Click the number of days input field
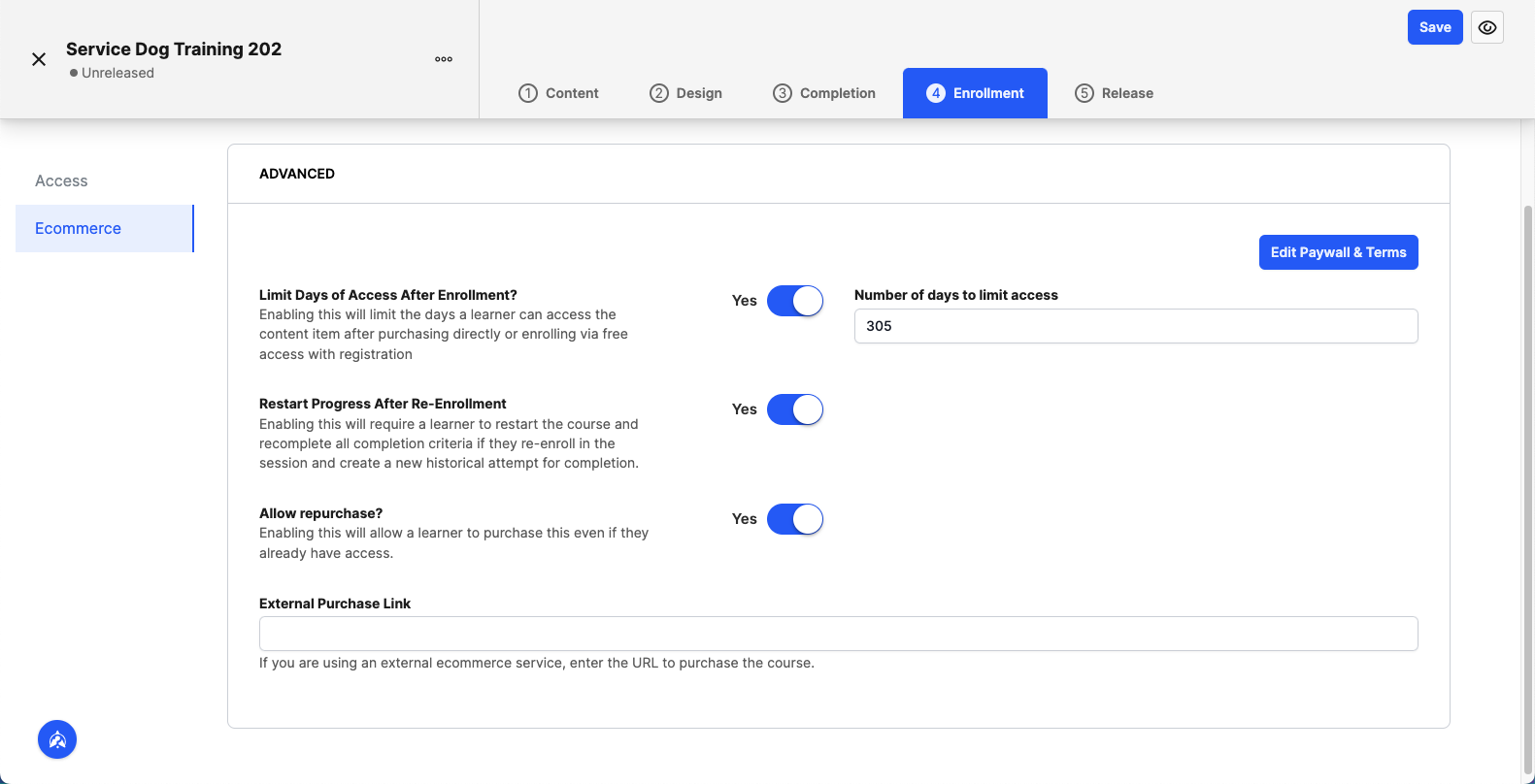 1136,326
